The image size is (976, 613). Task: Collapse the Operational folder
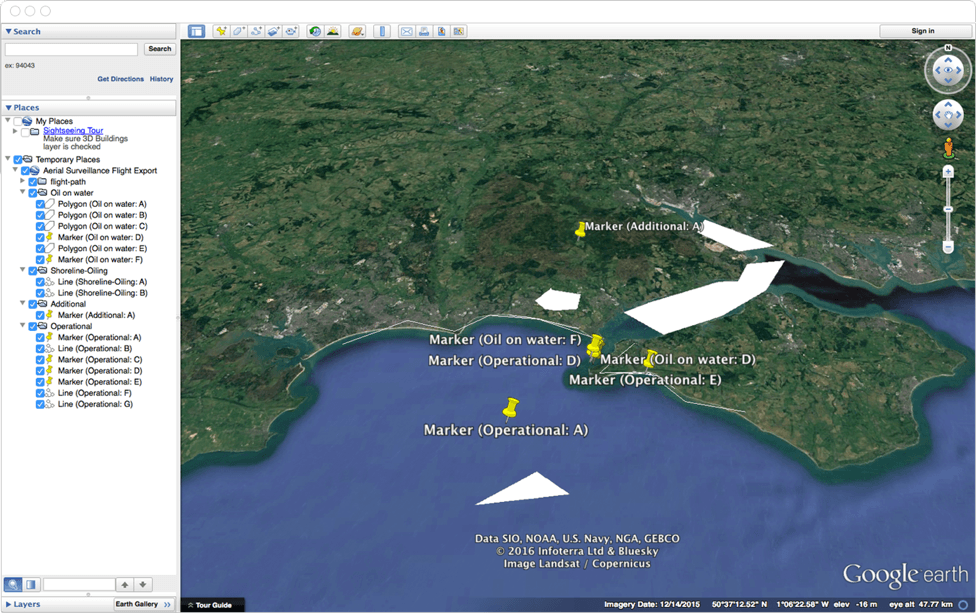click(x=22, y=325)
